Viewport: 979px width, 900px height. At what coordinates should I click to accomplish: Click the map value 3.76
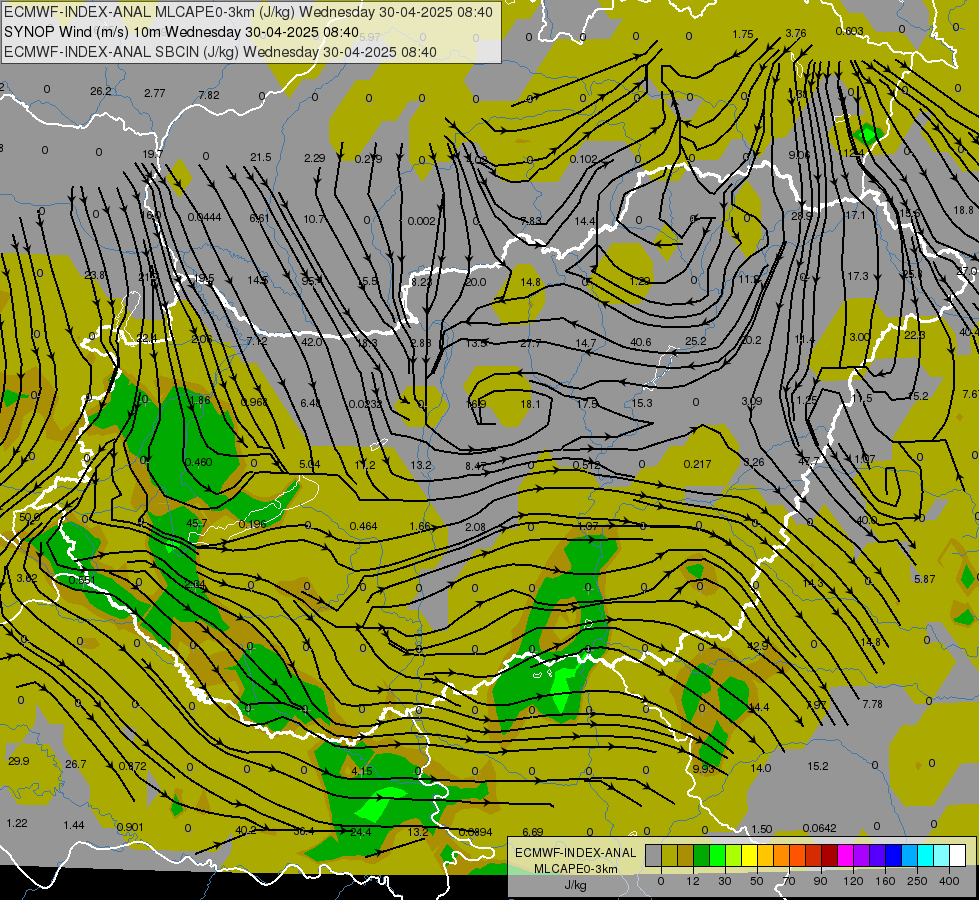(x=795, y=33)
